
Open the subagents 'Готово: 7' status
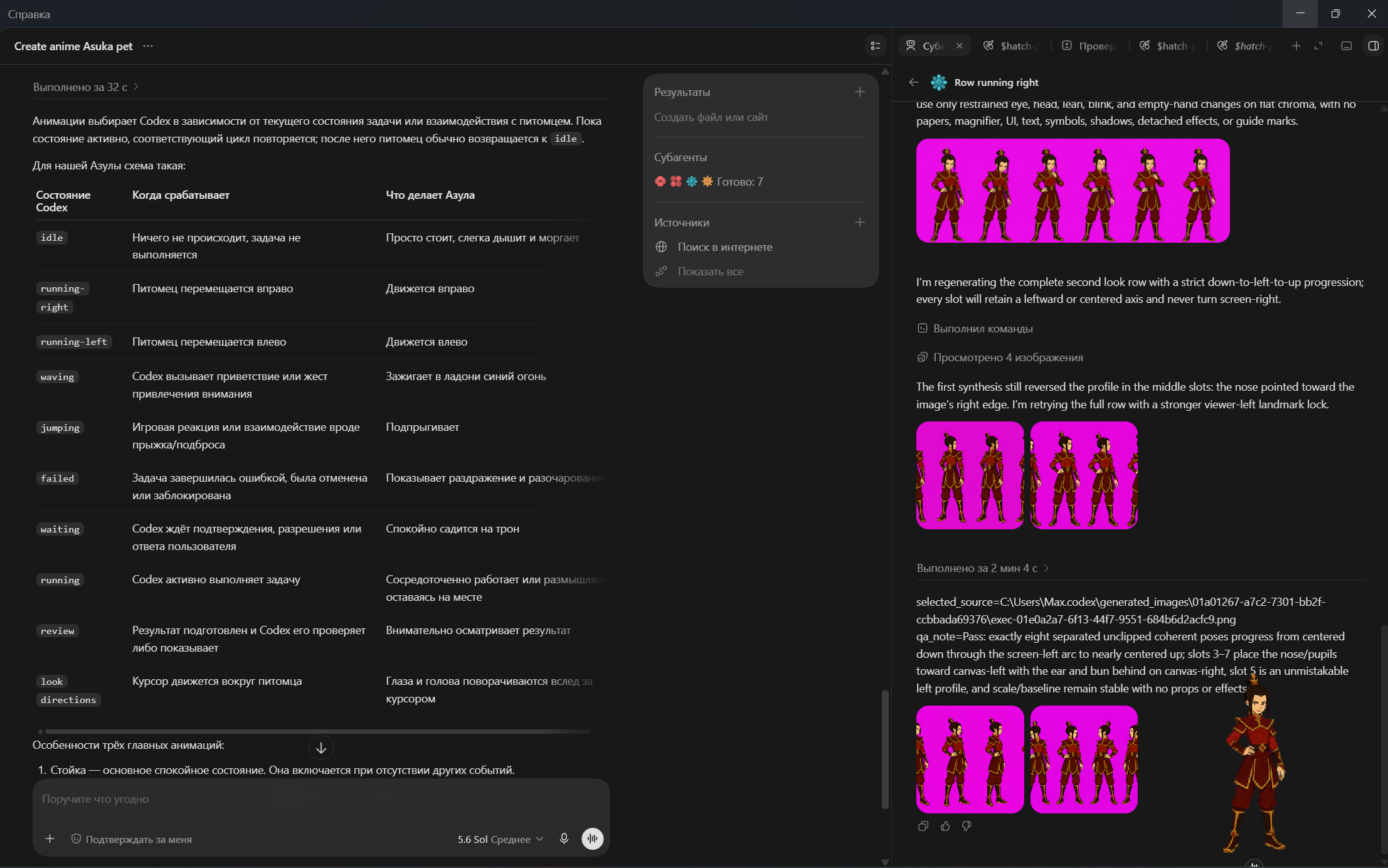tap(740, 182)
